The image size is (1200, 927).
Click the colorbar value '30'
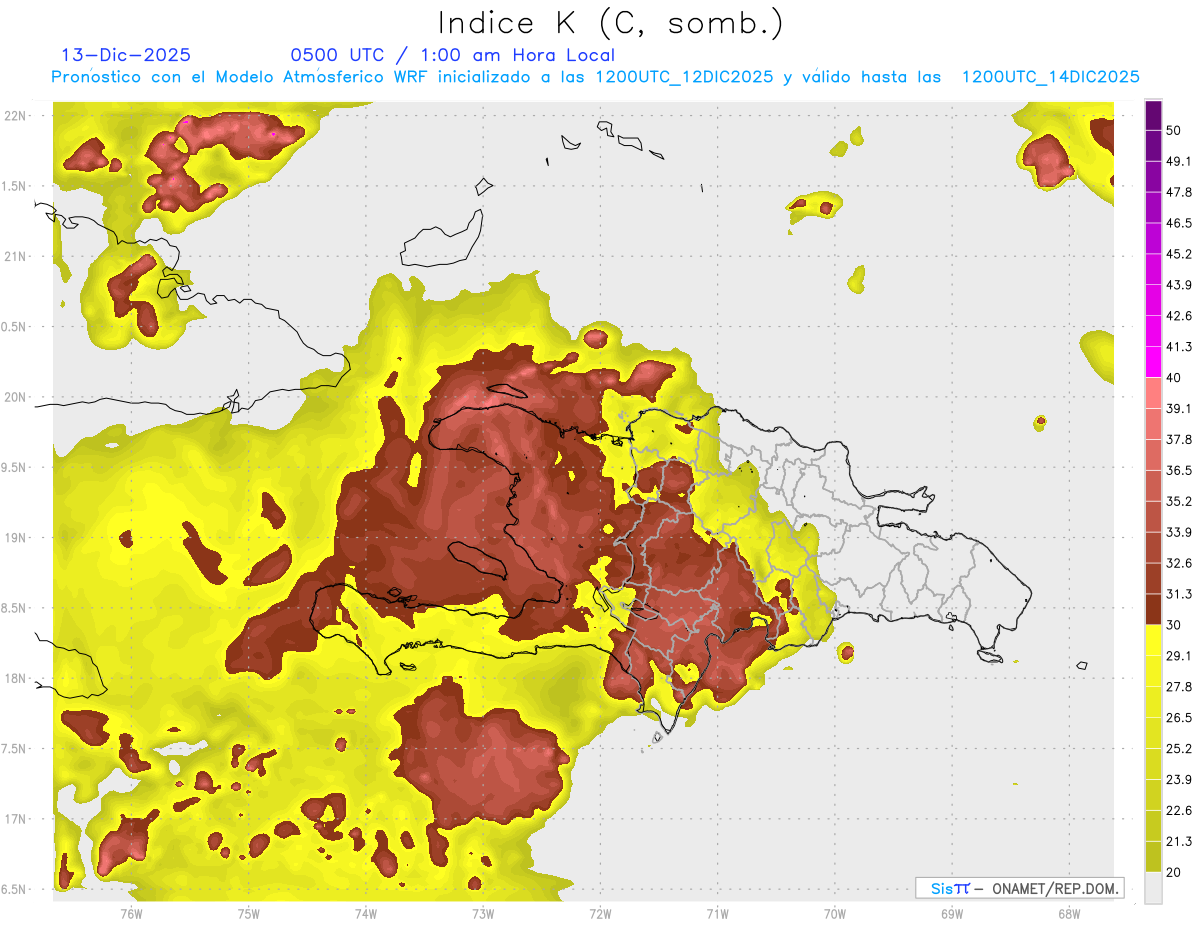pyautogui.click(x=1175, y=625)
